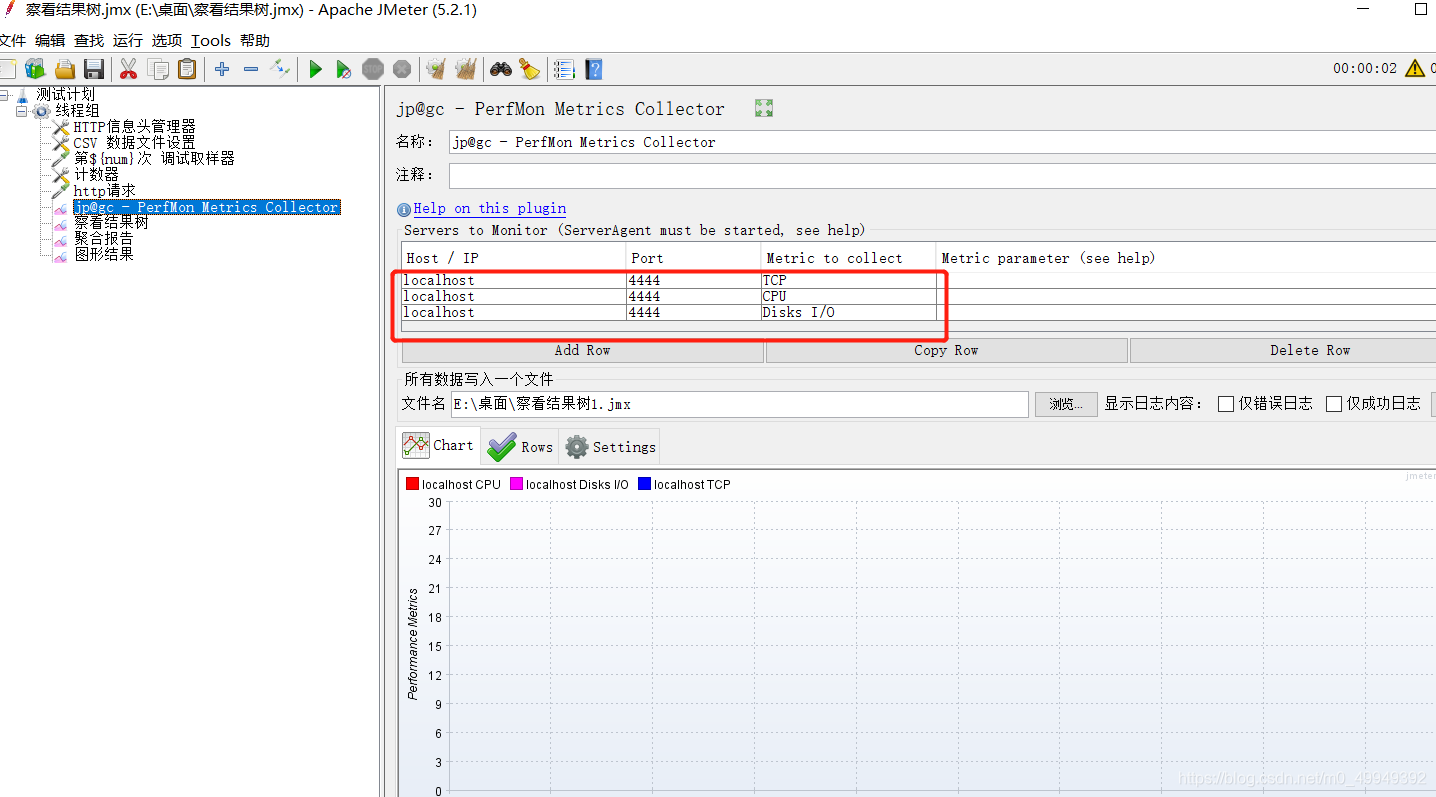Open the Help on this plugin link
The image size is (1436, 797).
pyautogui.click(x=490, y=208)
